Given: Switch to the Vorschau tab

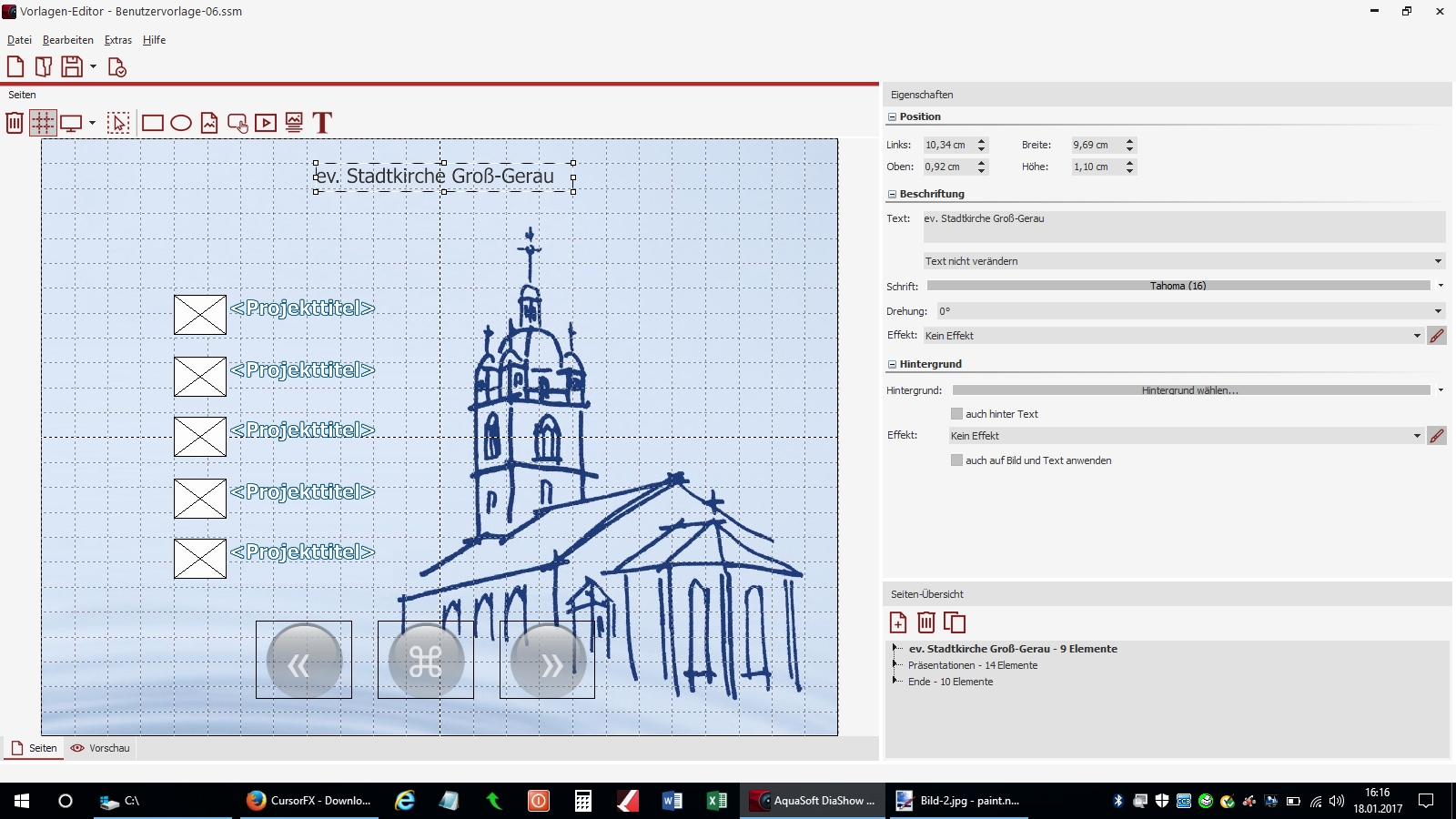Looking at the screenshot, I should 101,748.
